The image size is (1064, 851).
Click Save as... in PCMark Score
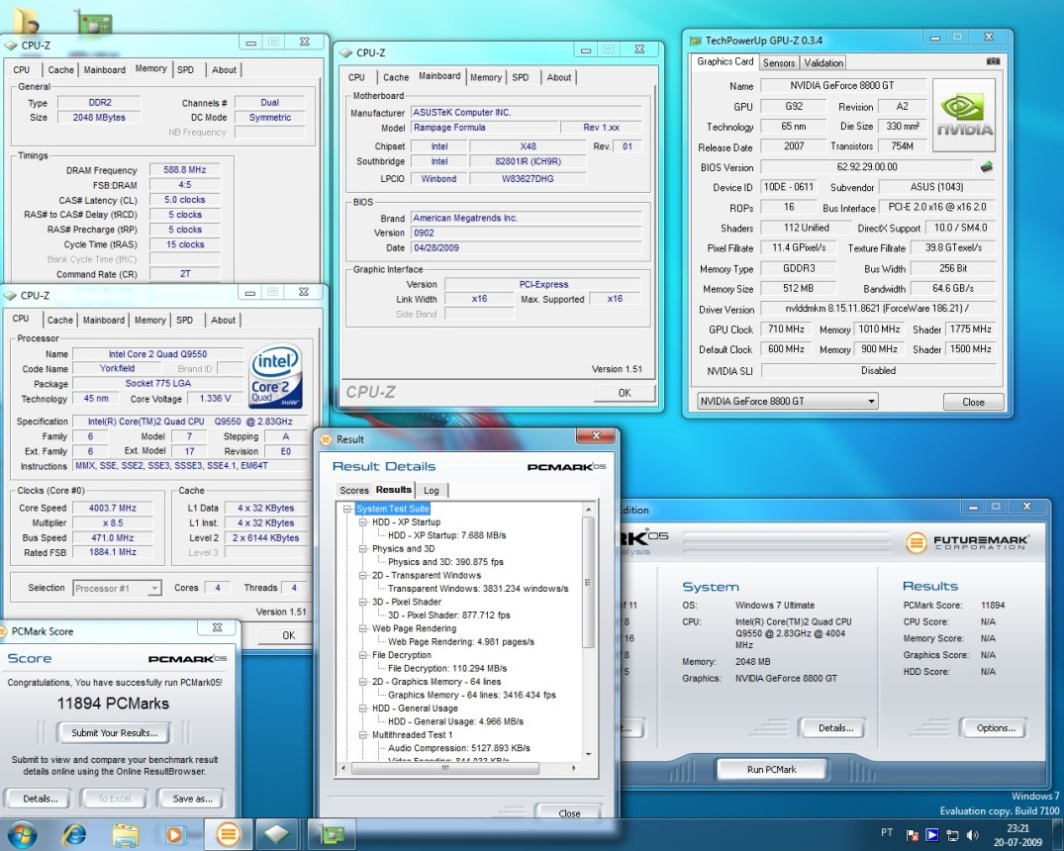pos(192,799)
